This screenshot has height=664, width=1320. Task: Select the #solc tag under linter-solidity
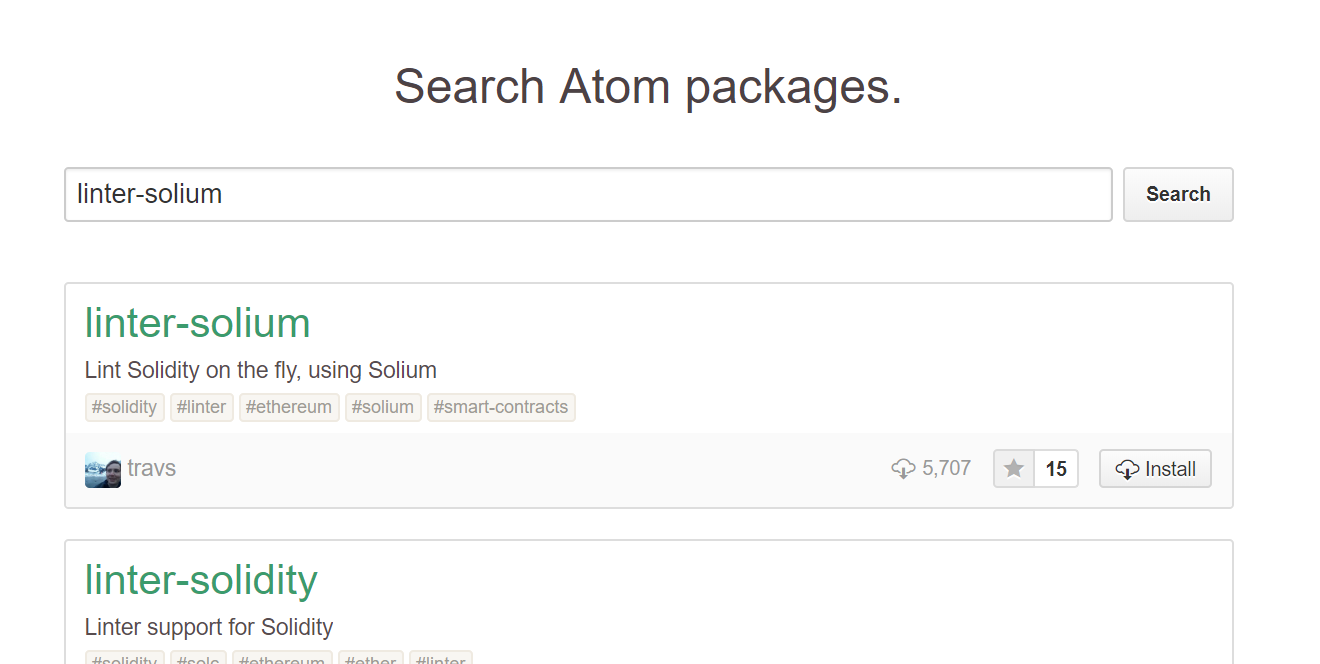click(198, 660)
